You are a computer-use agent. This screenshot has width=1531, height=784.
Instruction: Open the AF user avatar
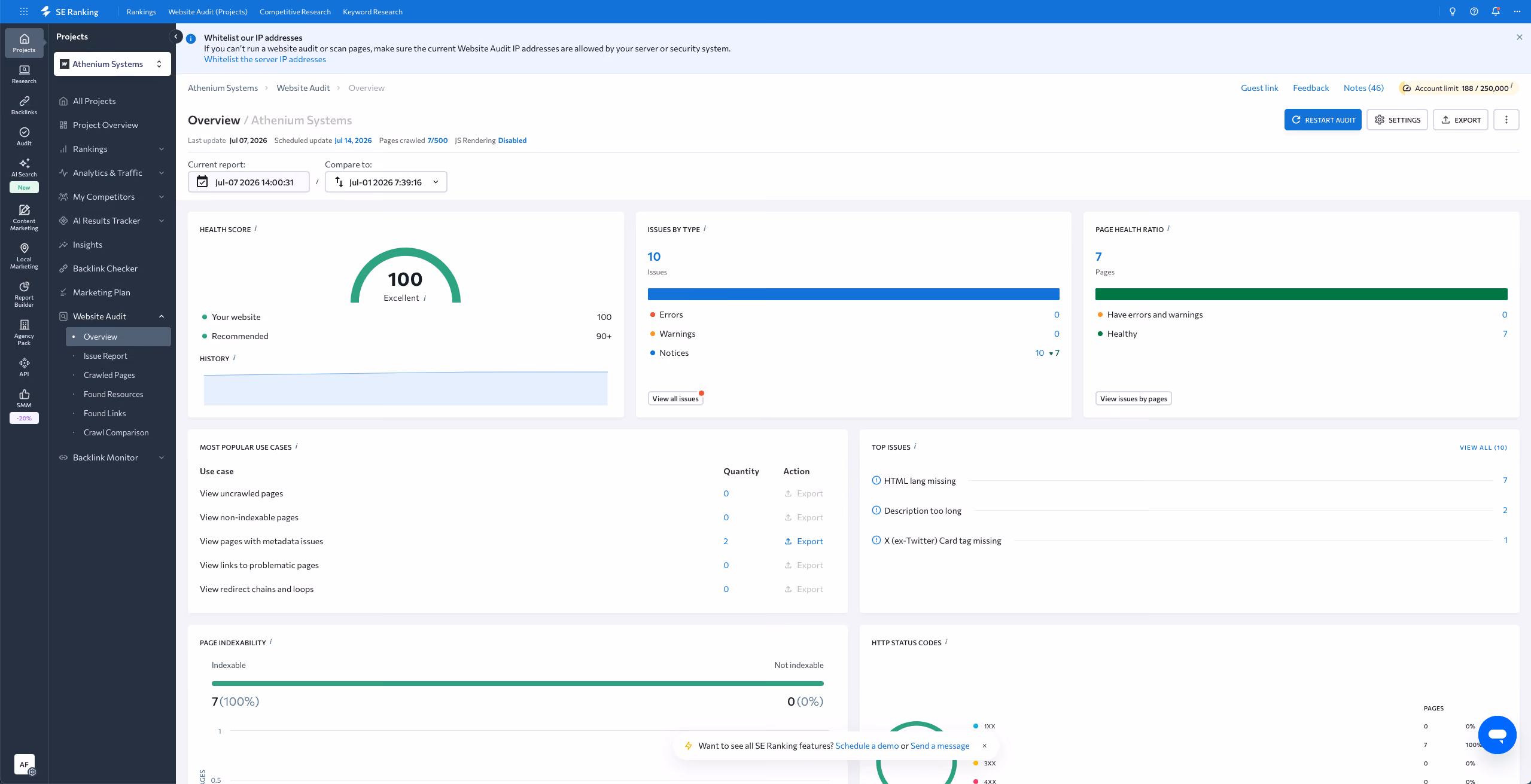[24, 764]
